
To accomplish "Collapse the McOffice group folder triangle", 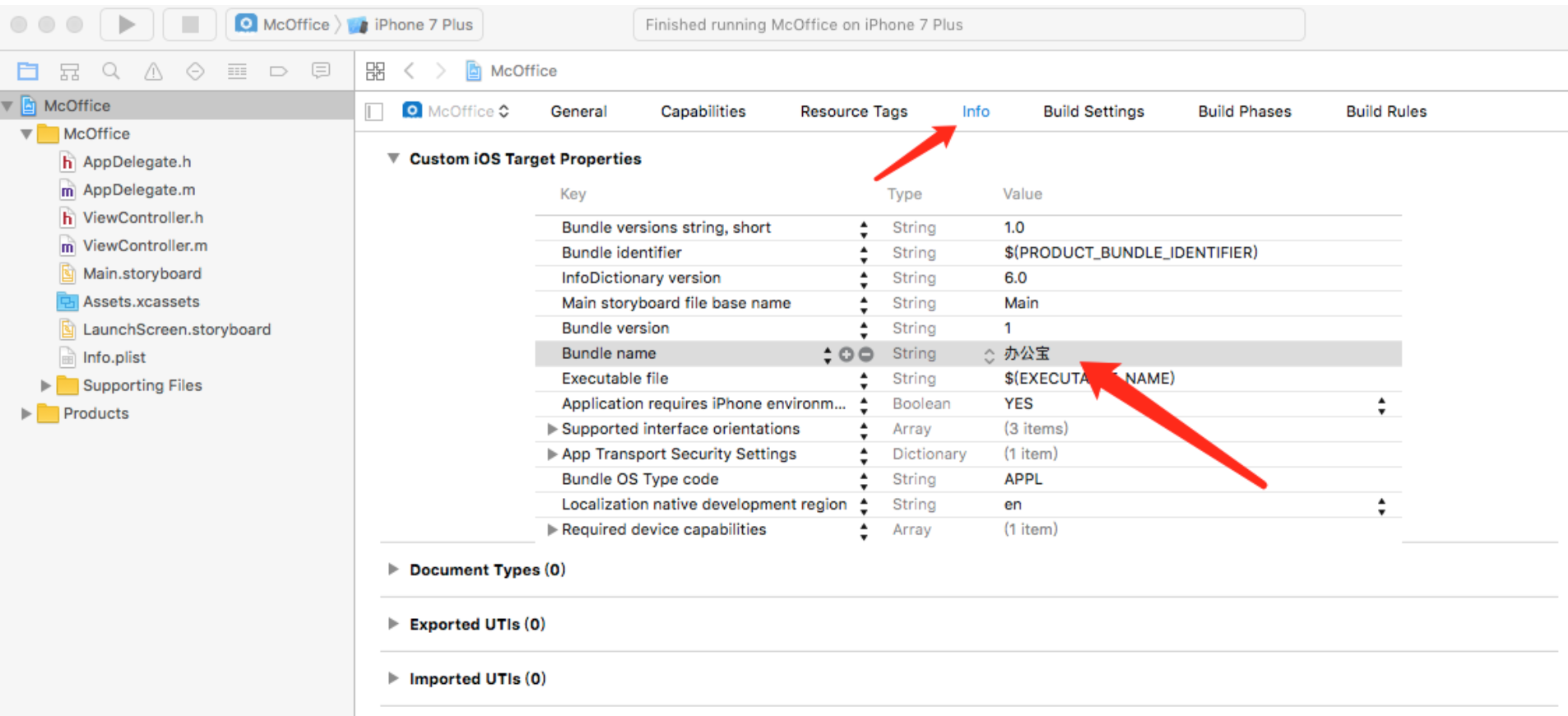I will (x=27, y=133).
